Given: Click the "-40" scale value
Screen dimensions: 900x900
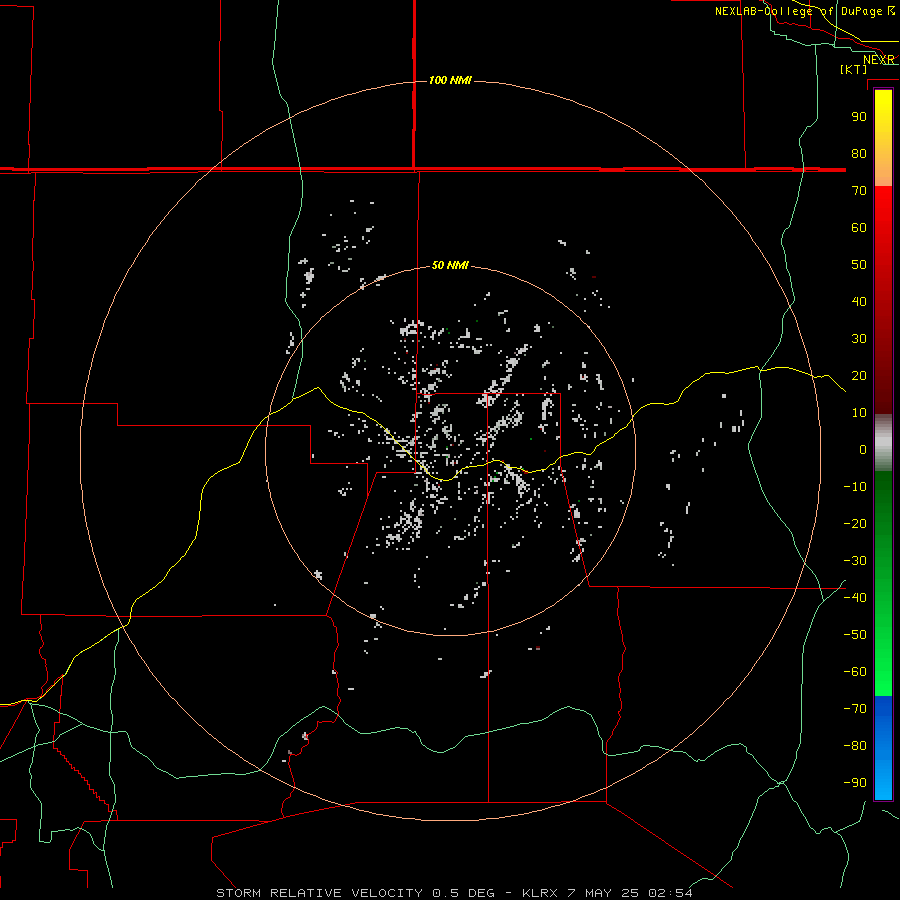Looking at the screenshot, I should (855, 598).
